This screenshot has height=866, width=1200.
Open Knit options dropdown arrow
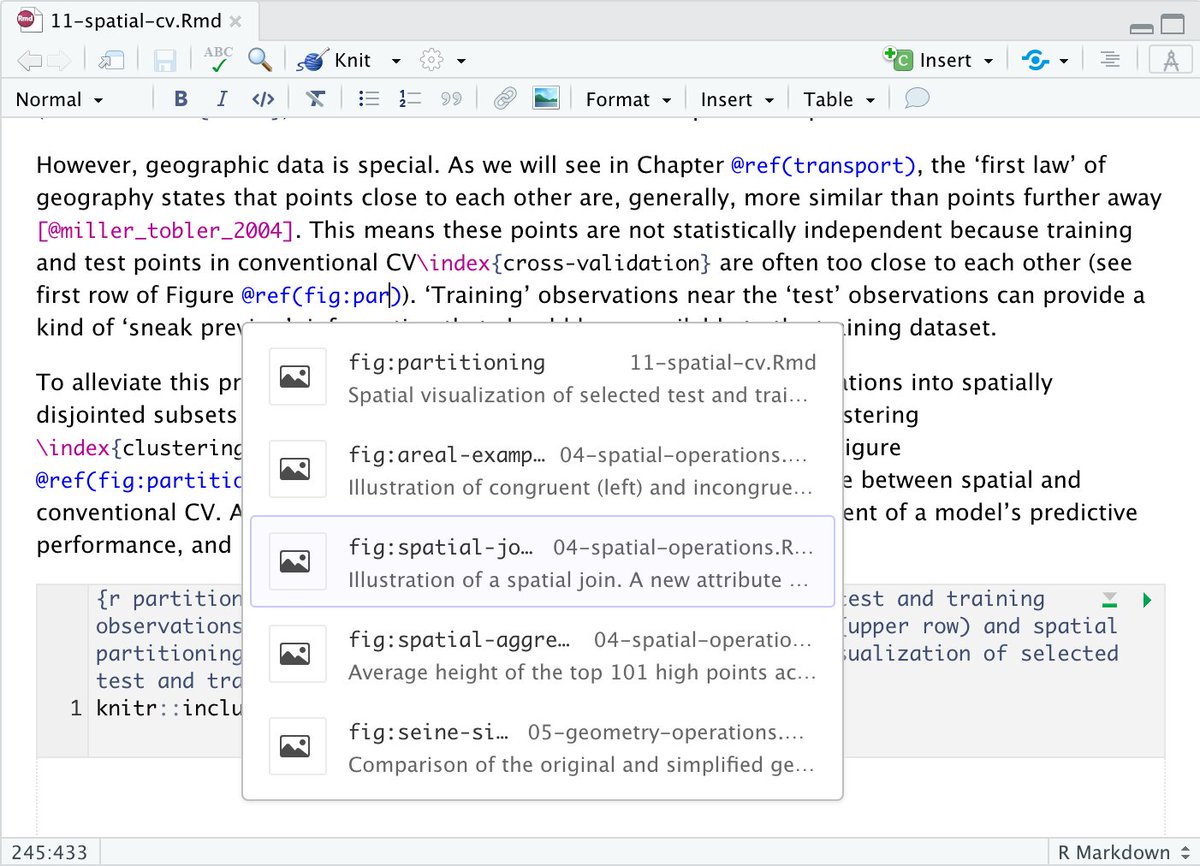pos(396,61)
